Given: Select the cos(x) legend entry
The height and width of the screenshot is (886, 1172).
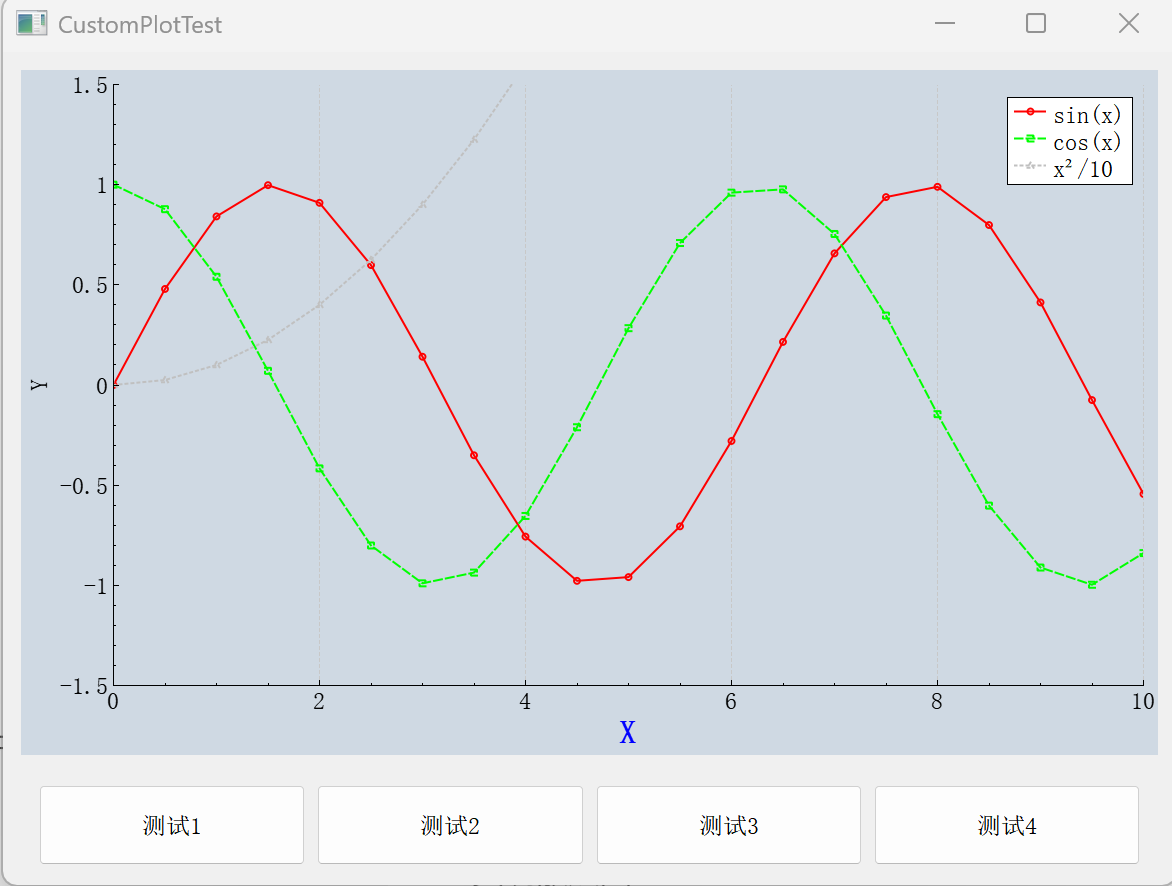Looking at the screenshot, I should tap(1069, 141).
